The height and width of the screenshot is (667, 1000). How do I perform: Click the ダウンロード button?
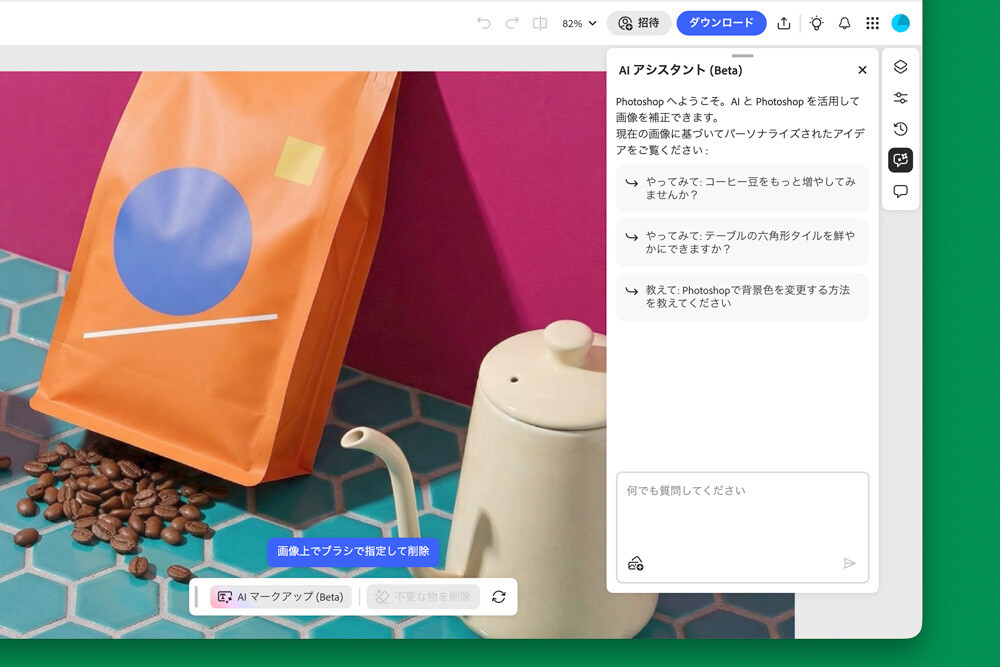(721, 22)
